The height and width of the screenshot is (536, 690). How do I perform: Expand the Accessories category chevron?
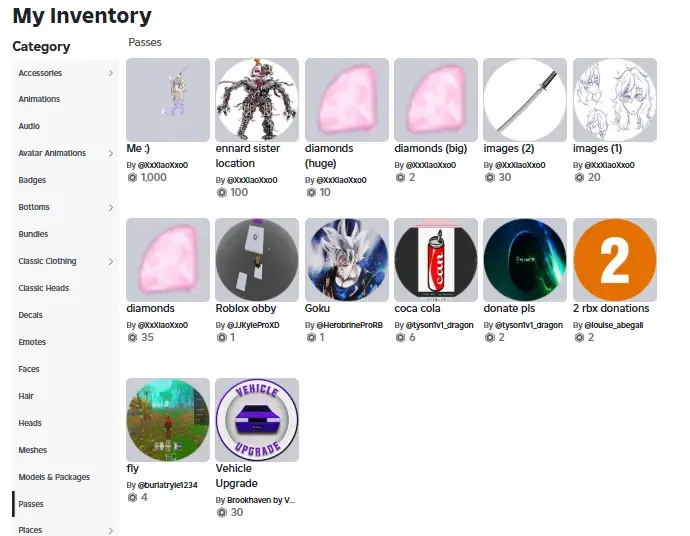pyautogui.click(x=111, y=73)
